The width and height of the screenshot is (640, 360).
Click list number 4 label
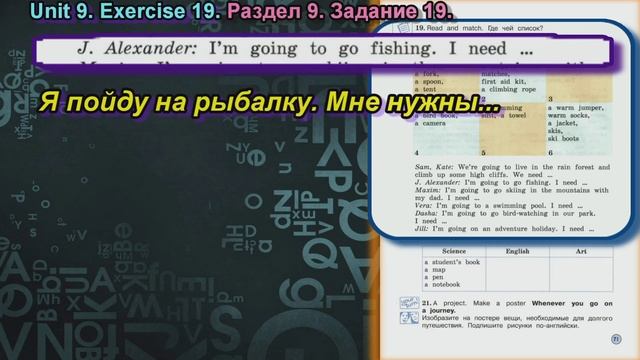tap(417, 153)
